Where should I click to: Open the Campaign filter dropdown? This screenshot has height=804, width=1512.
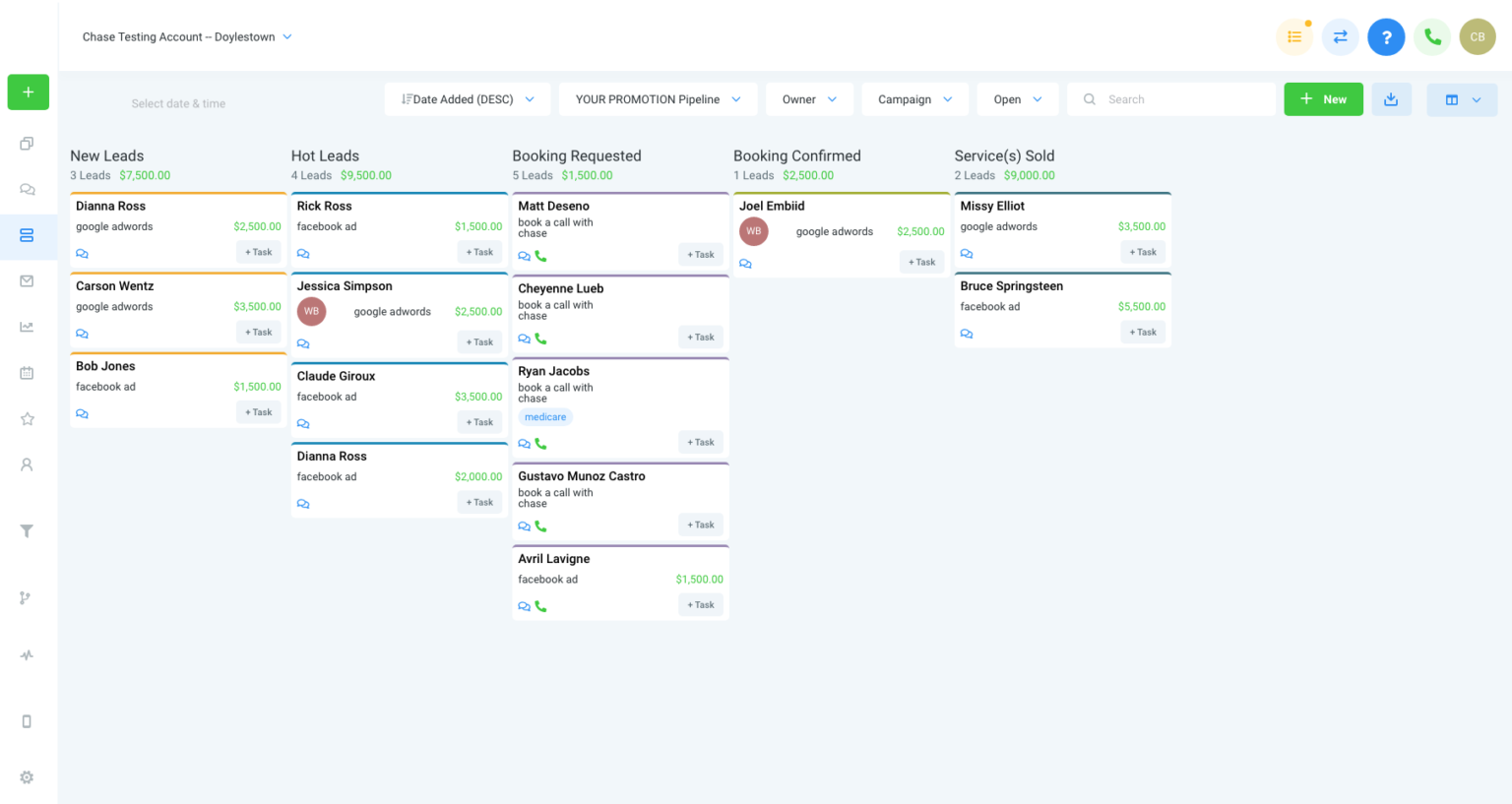914,99
